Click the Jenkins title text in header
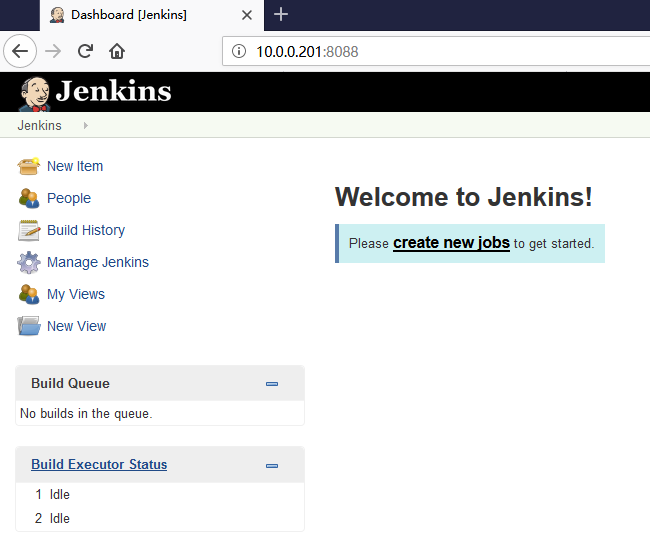The height and width of the screenshot is (537, 650). [114, 91]
